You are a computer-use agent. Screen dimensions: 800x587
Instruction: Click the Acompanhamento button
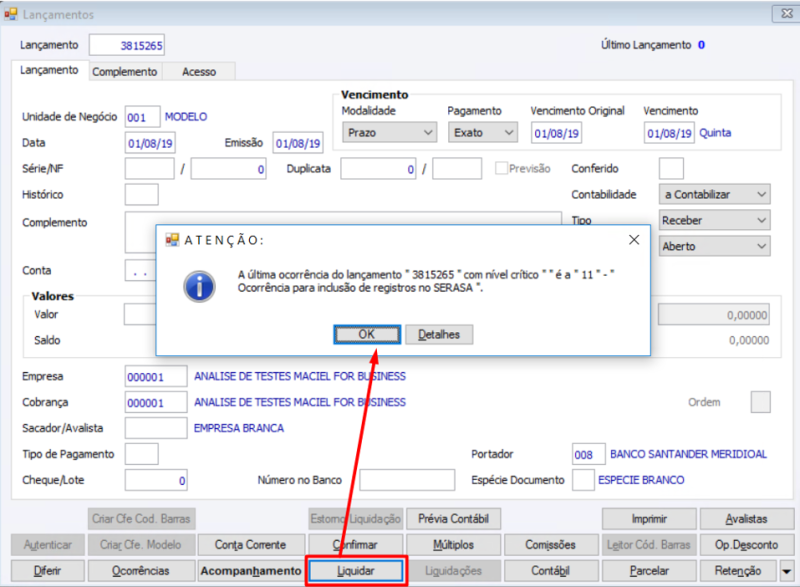[251, 571]
